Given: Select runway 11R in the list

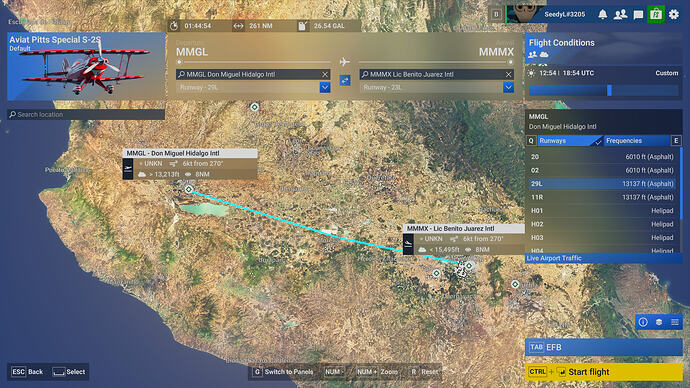Looking at the screenshot, I should pyautogui.click(x=602, y=197).
